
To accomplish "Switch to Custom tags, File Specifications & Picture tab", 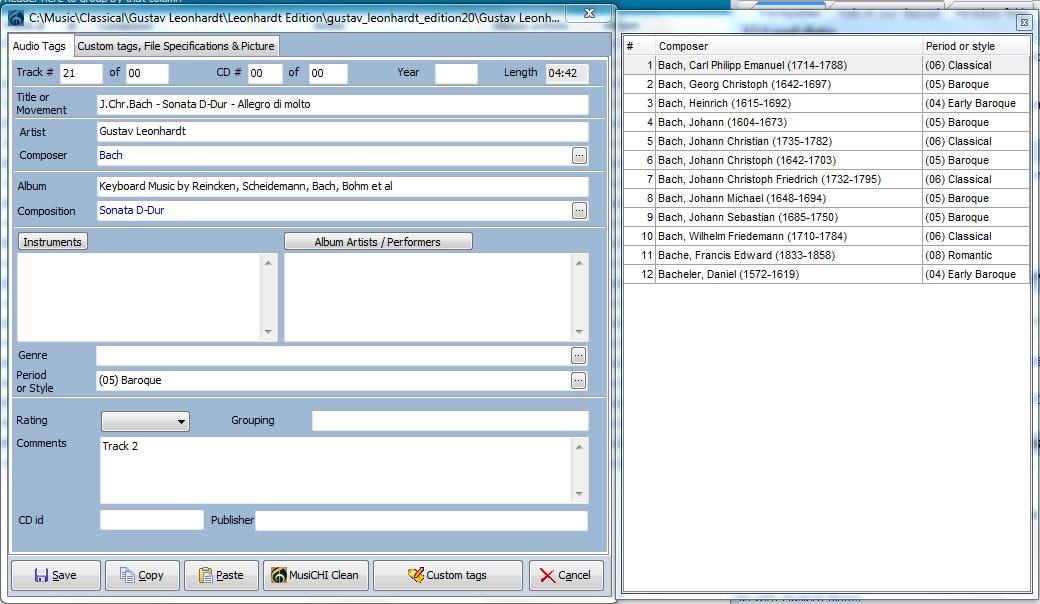I will (176, 46).
